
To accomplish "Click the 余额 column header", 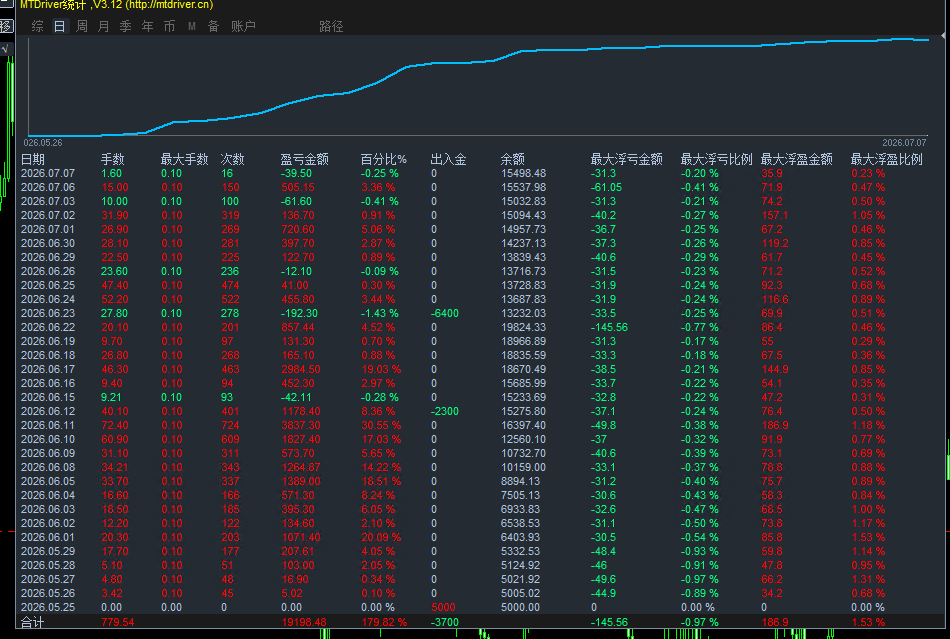I will coord(513,159).
